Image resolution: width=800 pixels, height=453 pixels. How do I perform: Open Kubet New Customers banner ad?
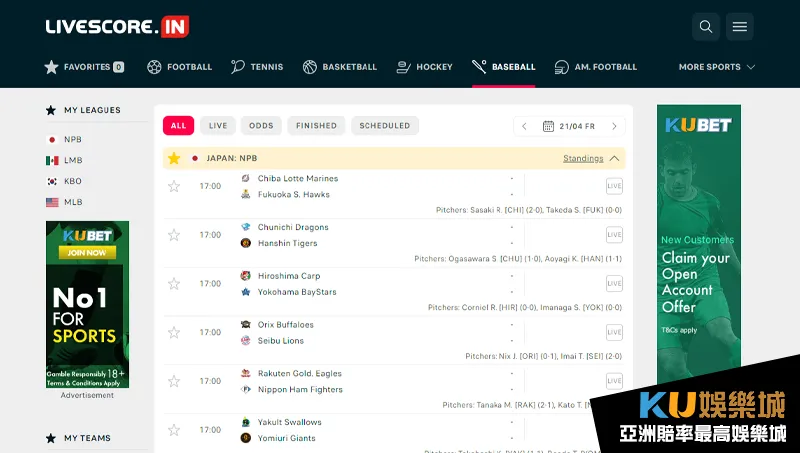click(x=698, y=245)
